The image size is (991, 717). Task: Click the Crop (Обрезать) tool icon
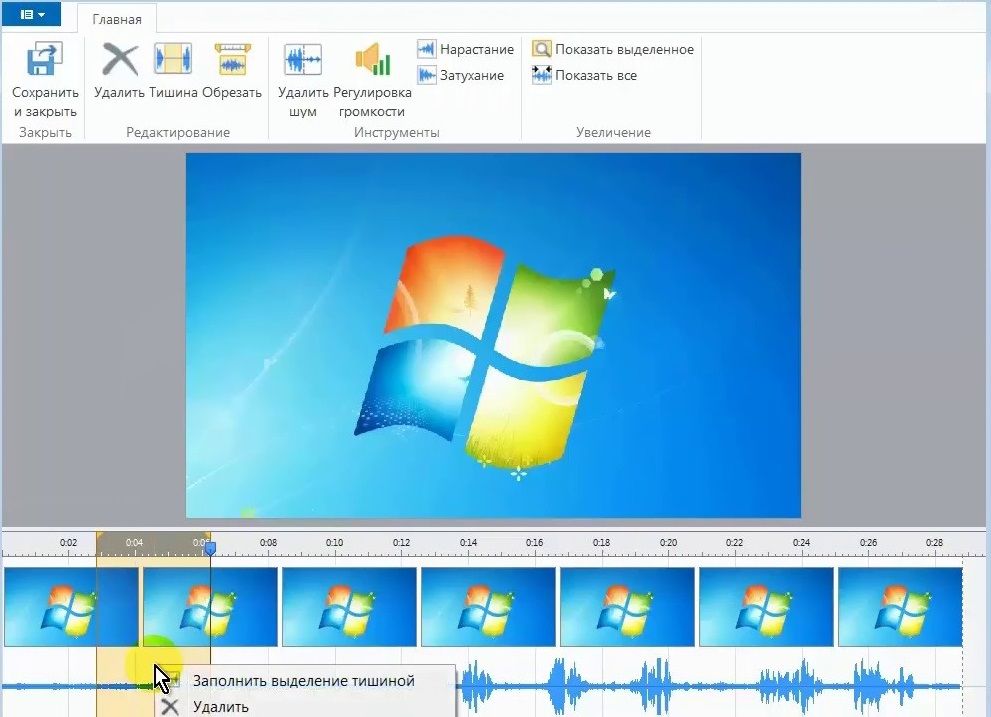click(x=232, y=60)
